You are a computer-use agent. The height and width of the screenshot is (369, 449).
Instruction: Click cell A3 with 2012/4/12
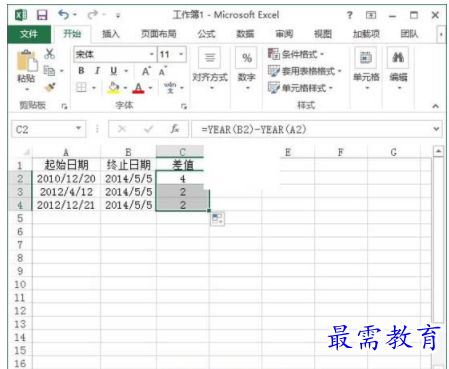pyautogui.click(x=66, y=192)
